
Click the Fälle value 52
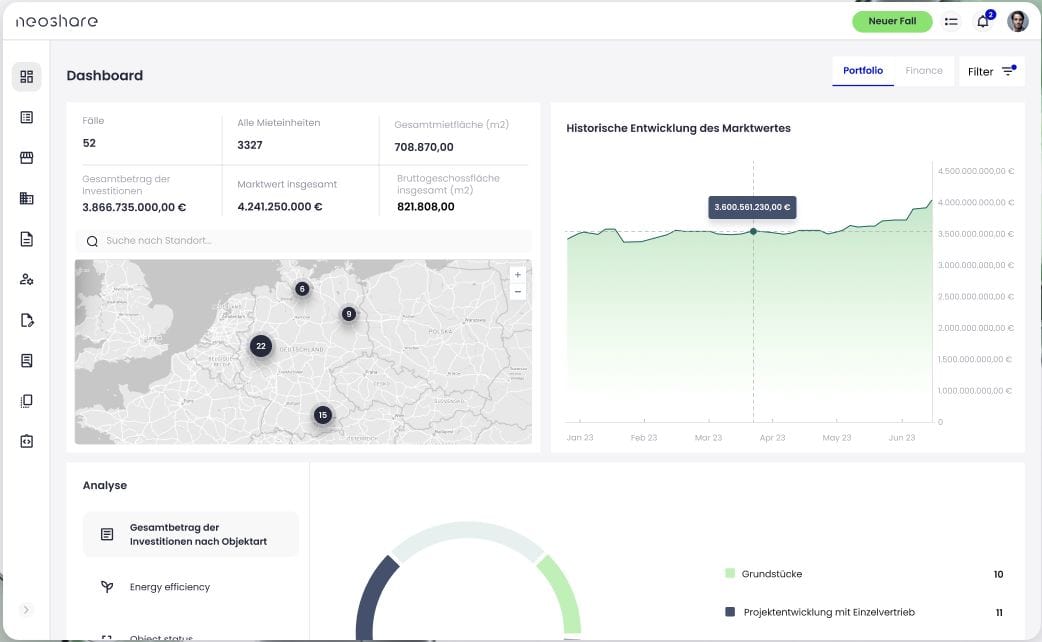pyautogui.click(x=89, y=144)
